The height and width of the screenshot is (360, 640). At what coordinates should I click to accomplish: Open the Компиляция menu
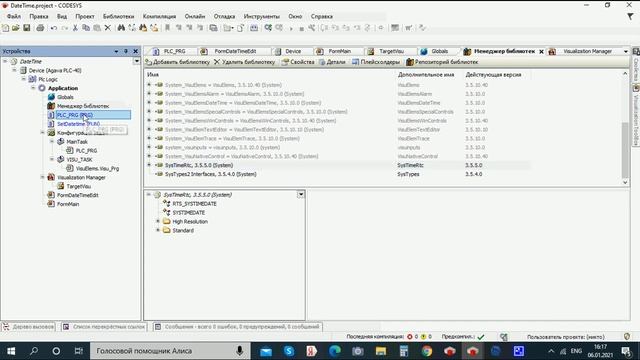159,16
